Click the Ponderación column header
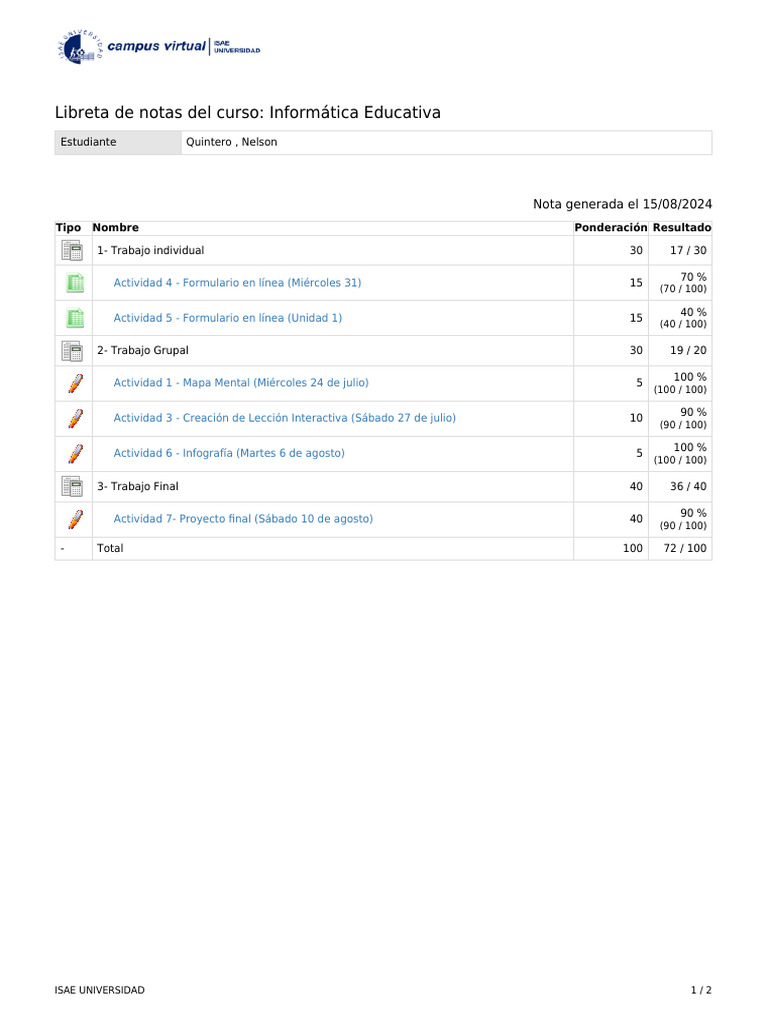This screenshot has height=1024, width=768. [610, 228]
